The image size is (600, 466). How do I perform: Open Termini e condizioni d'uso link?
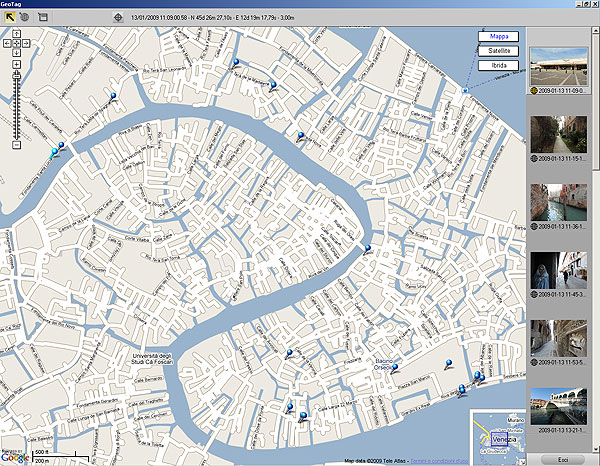(x=439, y=461)
